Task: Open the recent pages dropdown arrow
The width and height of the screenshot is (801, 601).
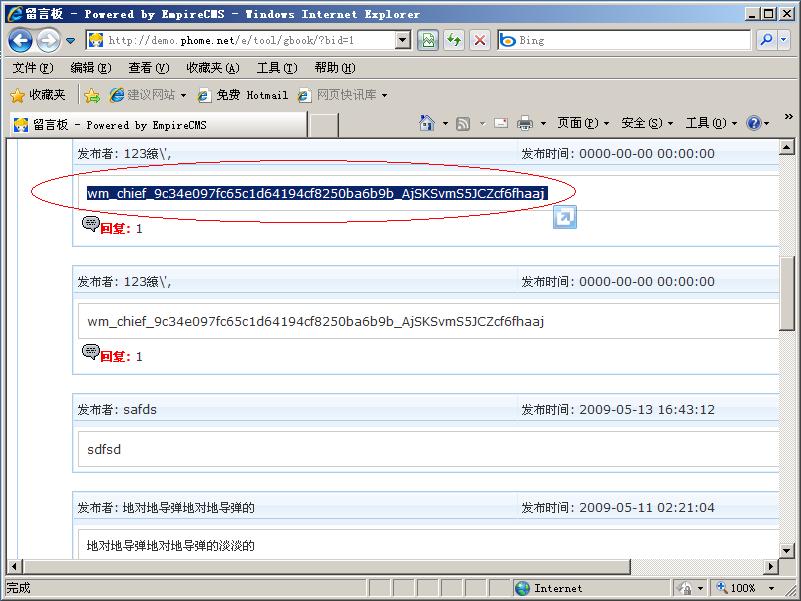Action: coord(70,40)
